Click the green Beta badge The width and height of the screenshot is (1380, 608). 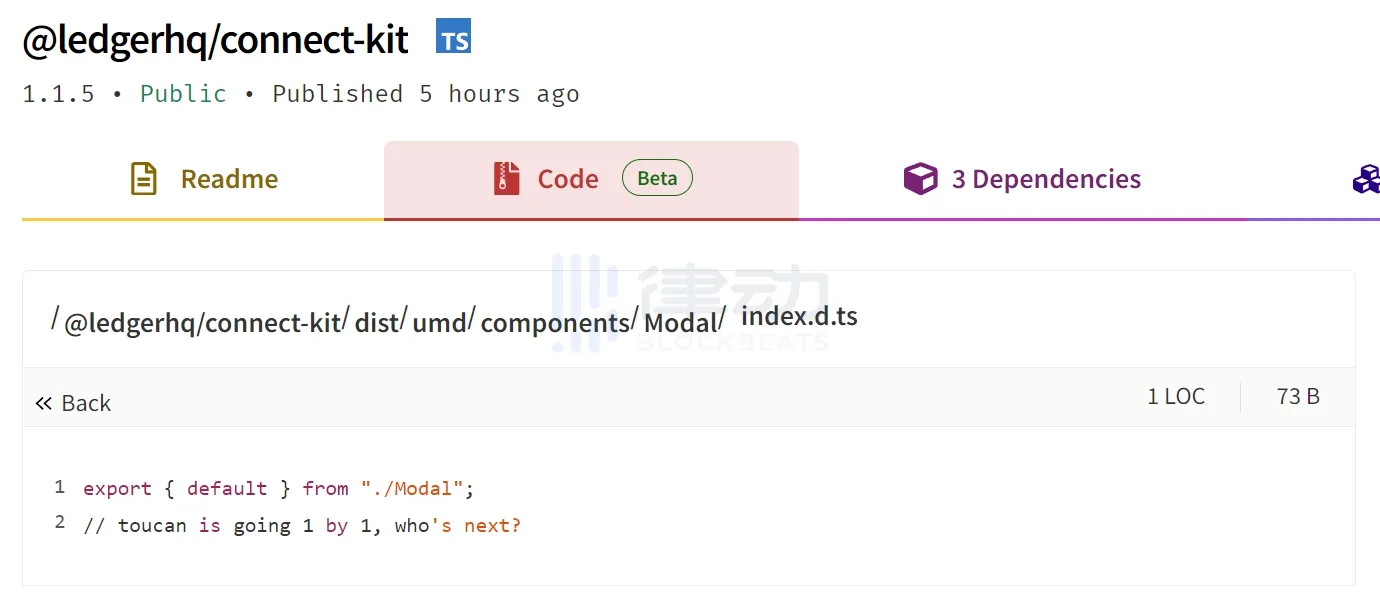(x=657, y=178)
